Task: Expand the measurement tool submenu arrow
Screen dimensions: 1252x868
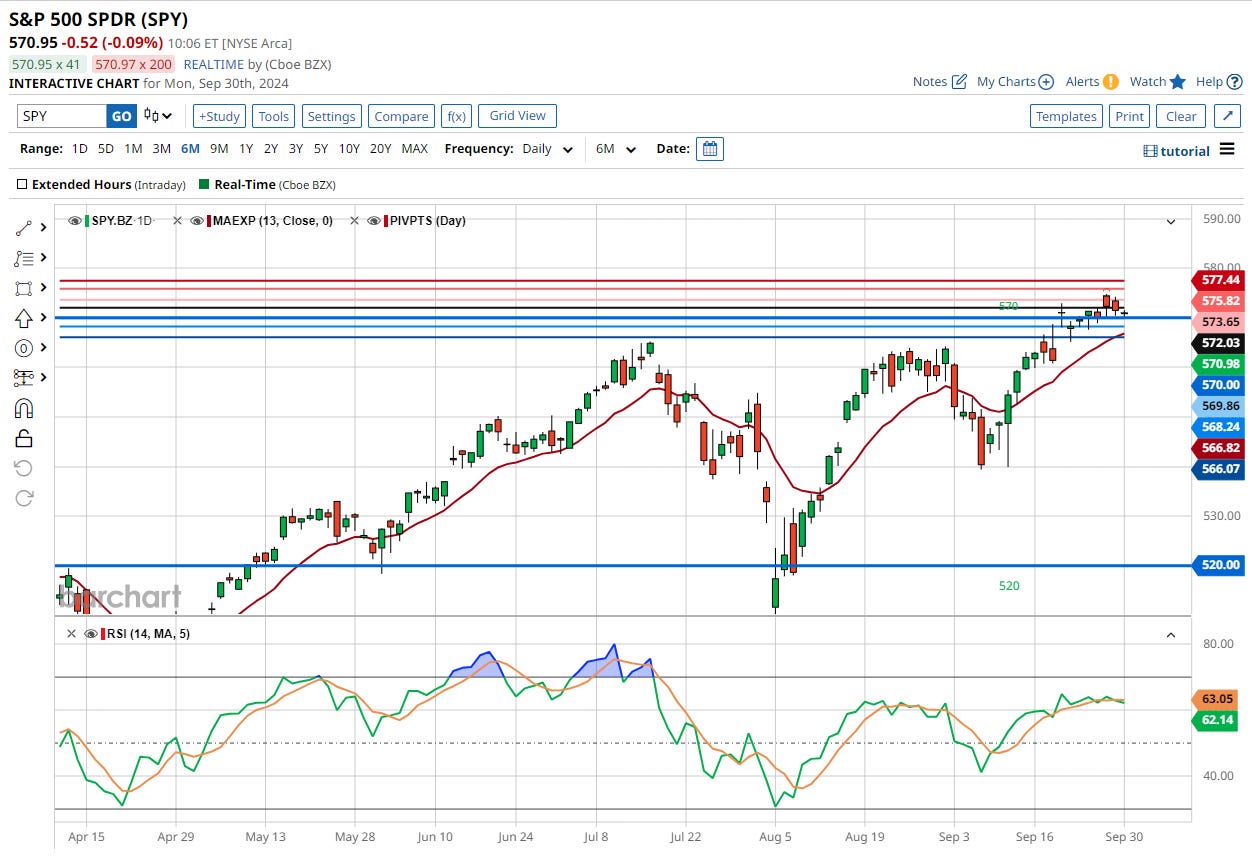Action: (43, 378)
